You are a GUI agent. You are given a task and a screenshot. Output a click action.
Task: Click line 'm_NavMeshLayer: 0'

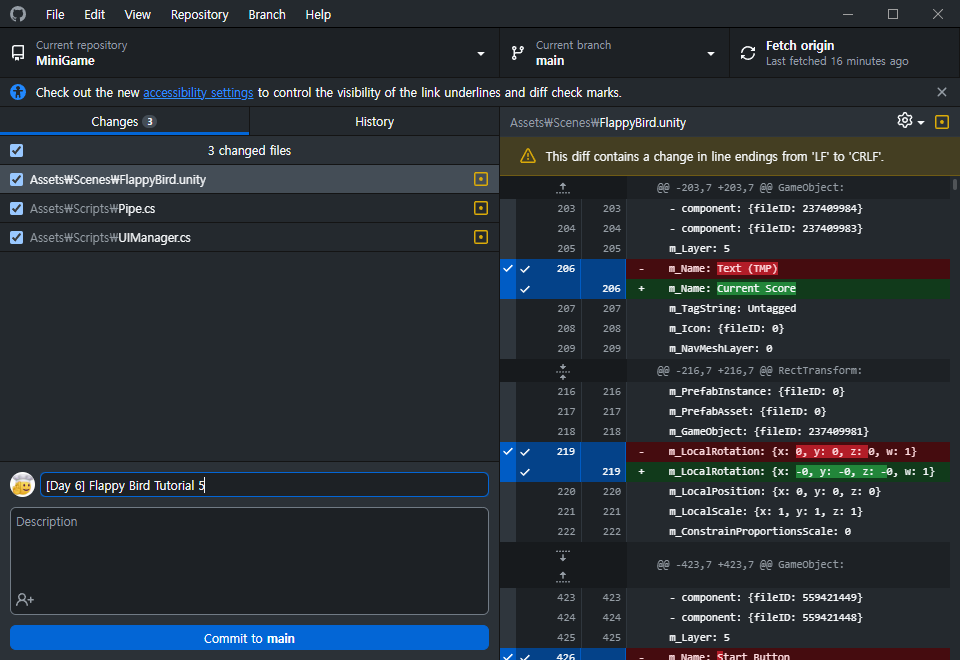(720, 348)
